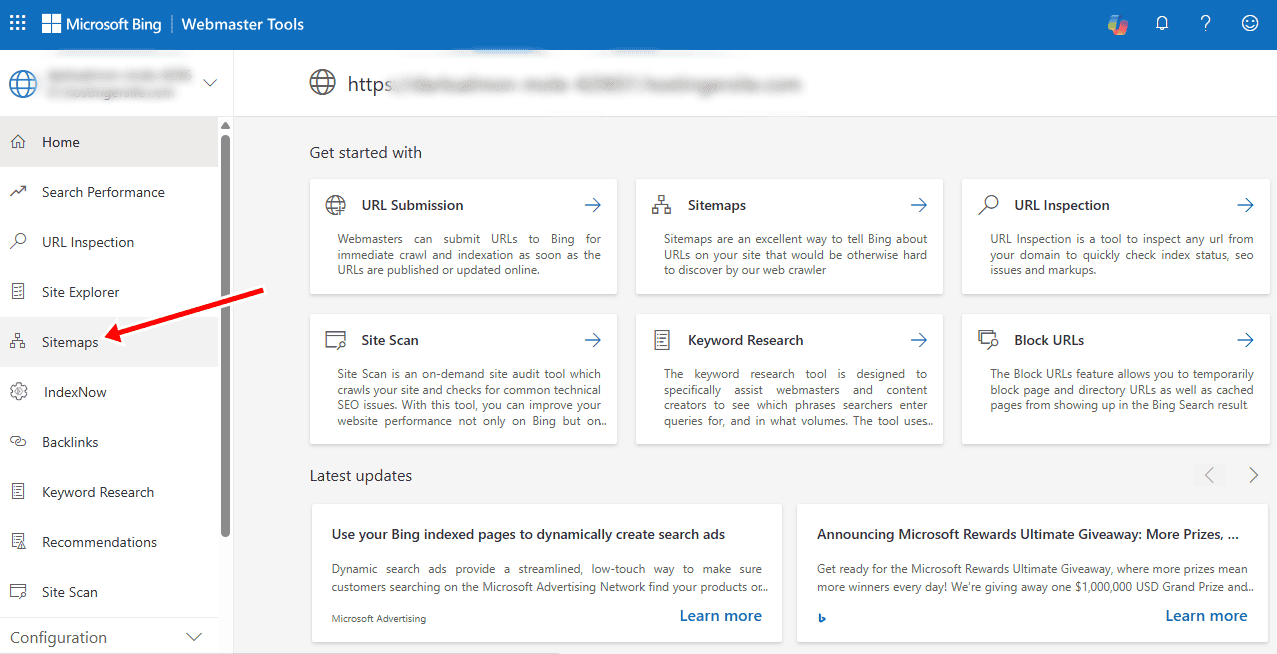The height and width of the screenshot is (654, 1277).
Task: Open Block URLs card arrow
Action: tap(1245, 340)
